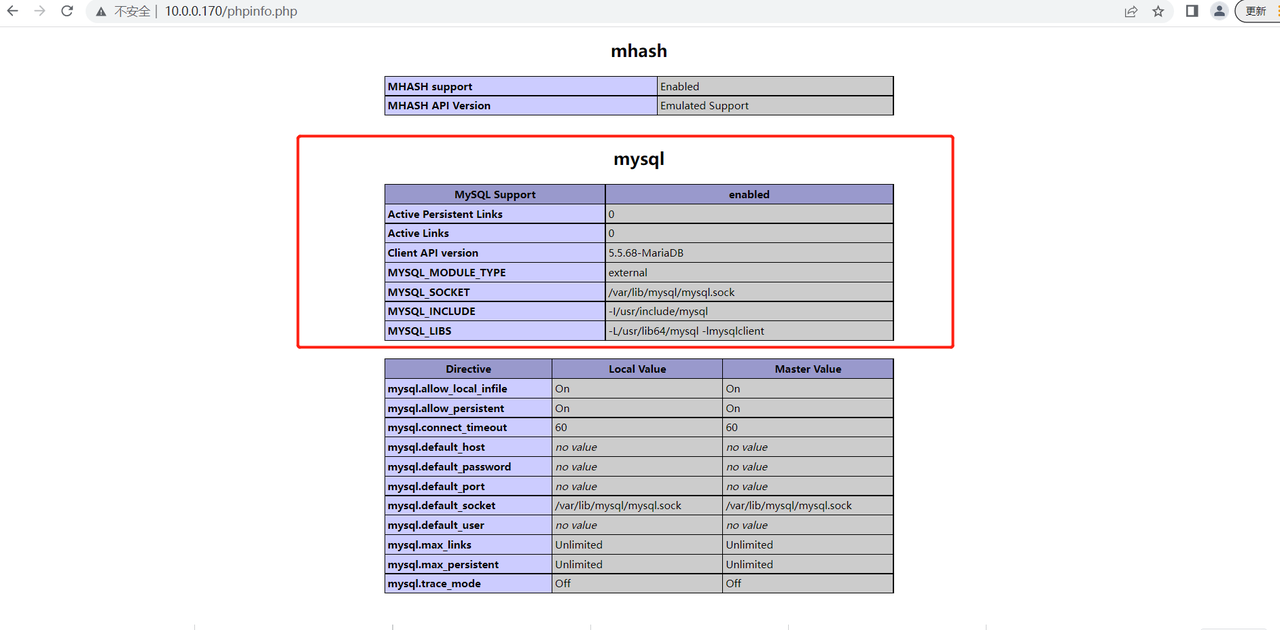Select the Active Persistent Links label
1280x630 pixels.
pyautogui.click(x=445, y=214)
